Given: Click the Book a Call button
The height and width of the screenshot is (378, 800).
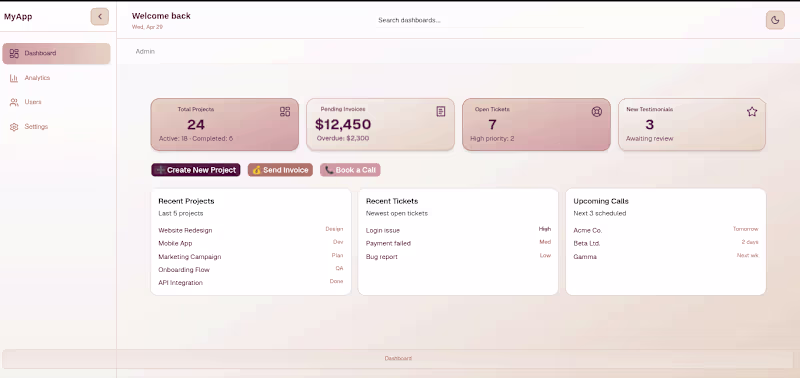Looking at the screenshot, I should click(350, 170).
